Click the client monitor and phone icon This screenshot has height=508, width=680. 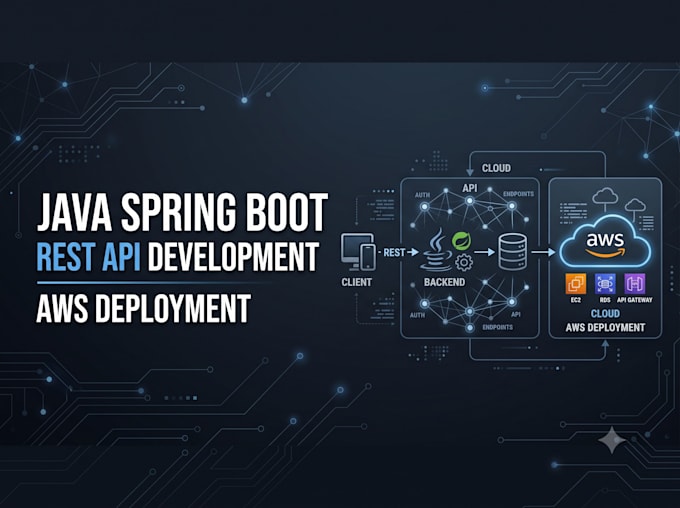(358, 252)
